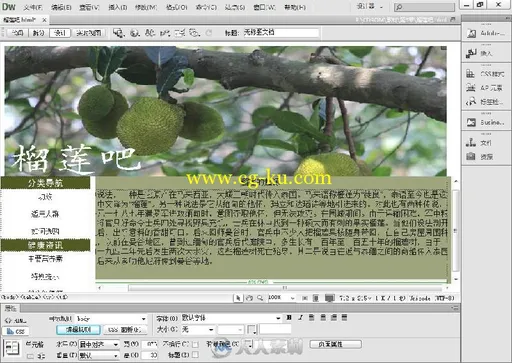512x363 pixels.
Task: Open the Assets (资源) panel icon
Action: 471,156
